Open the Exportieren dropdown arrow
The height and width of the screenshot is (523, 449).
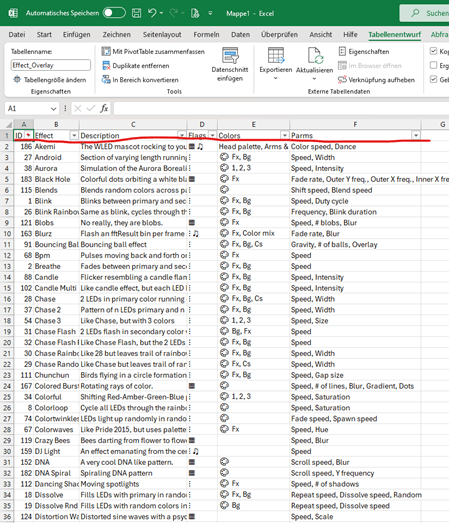pos(276,79)
